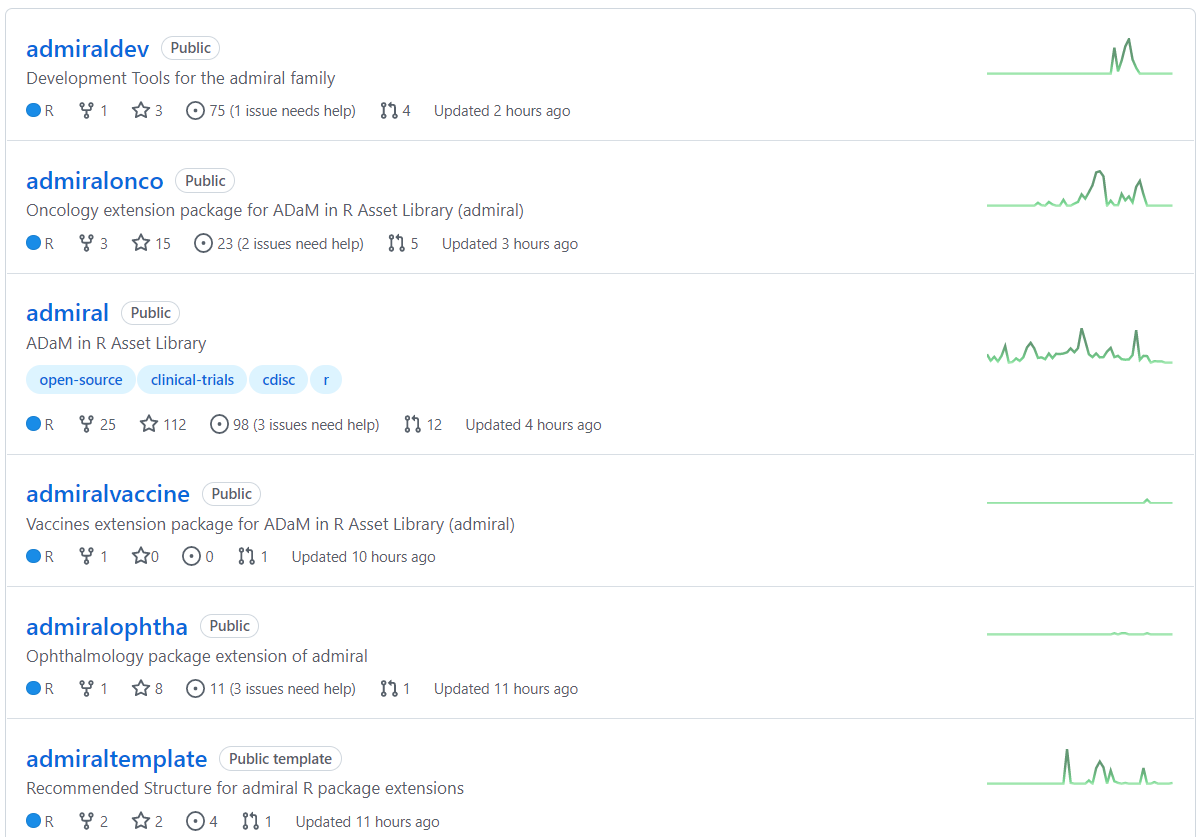Click the admiraltemplate activity sparkline graph
Image resolution: width=1199 pixels, height=837 pixels.
point(1079,768)
